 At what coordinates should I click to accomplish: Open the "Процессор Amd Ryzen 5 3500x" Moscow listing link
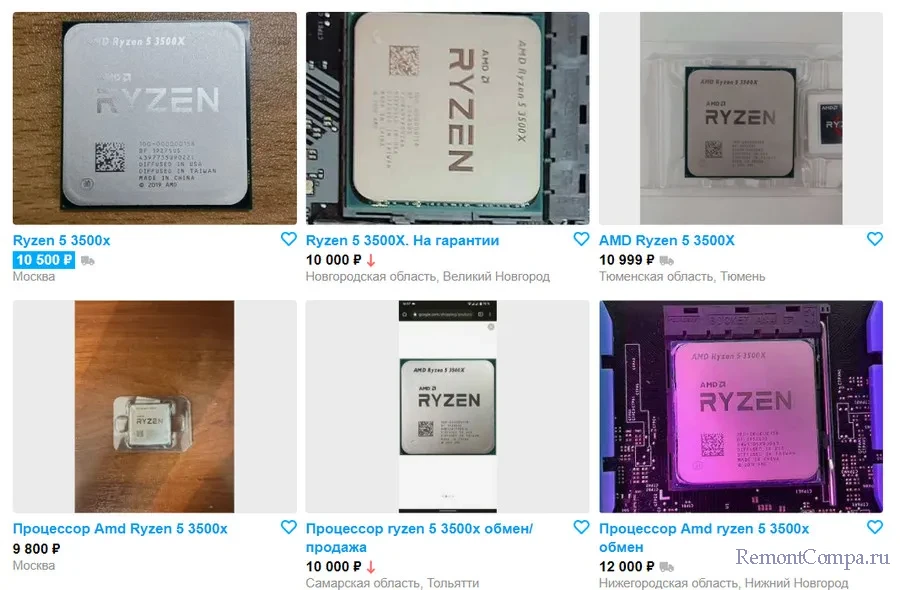[x=120, y=529]
